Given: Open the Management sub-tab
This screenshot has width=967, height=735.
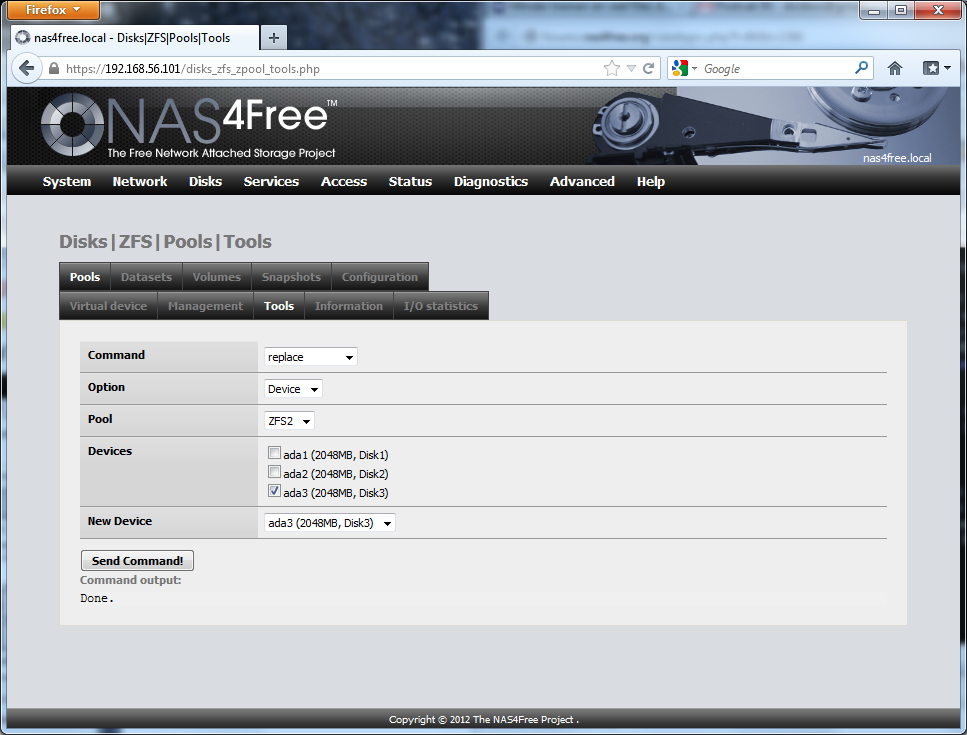Looking at the screenshot, I should click(x=205, y=306).
